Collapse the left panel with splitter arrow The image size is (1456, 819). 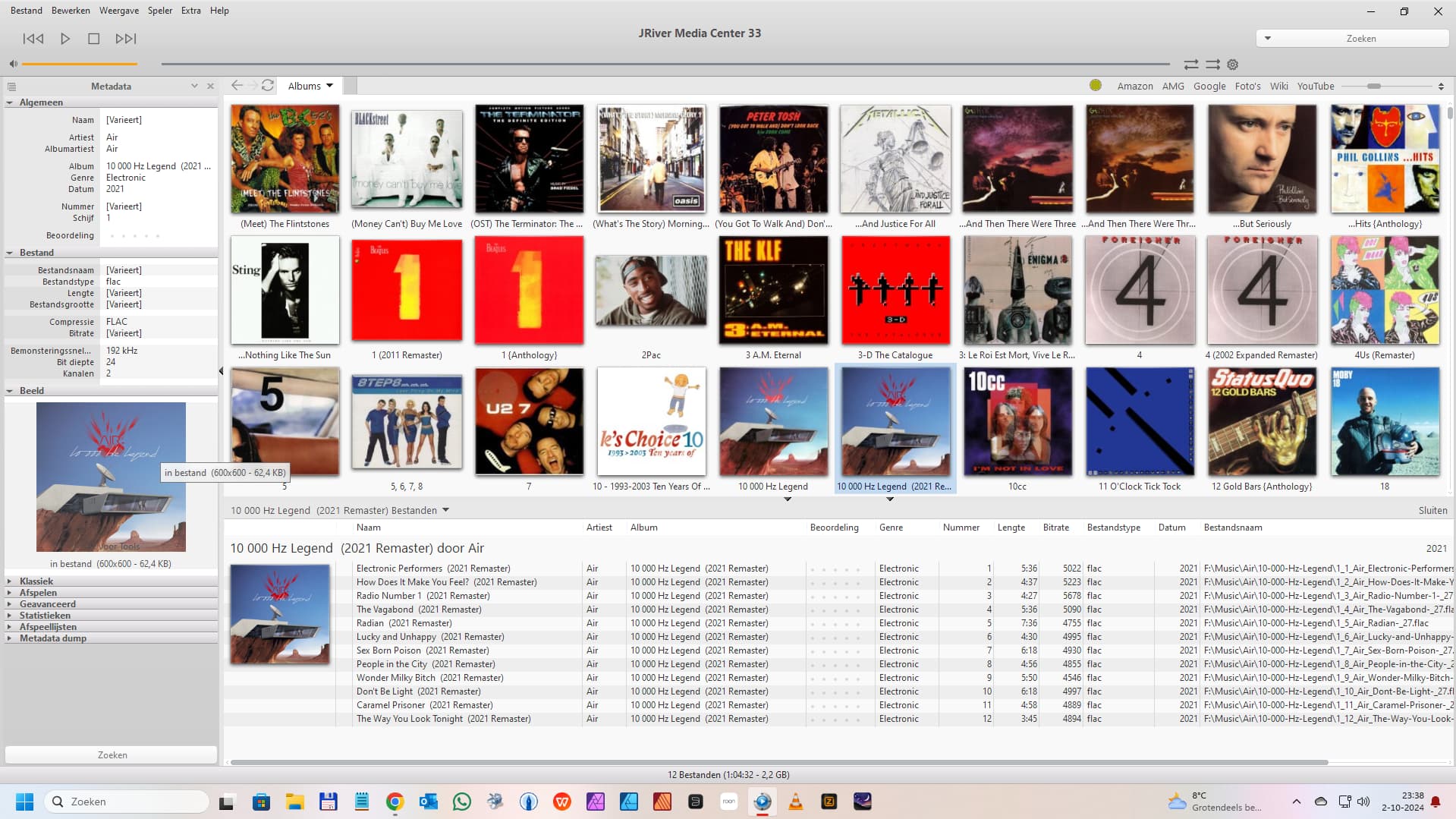[221, 371]
